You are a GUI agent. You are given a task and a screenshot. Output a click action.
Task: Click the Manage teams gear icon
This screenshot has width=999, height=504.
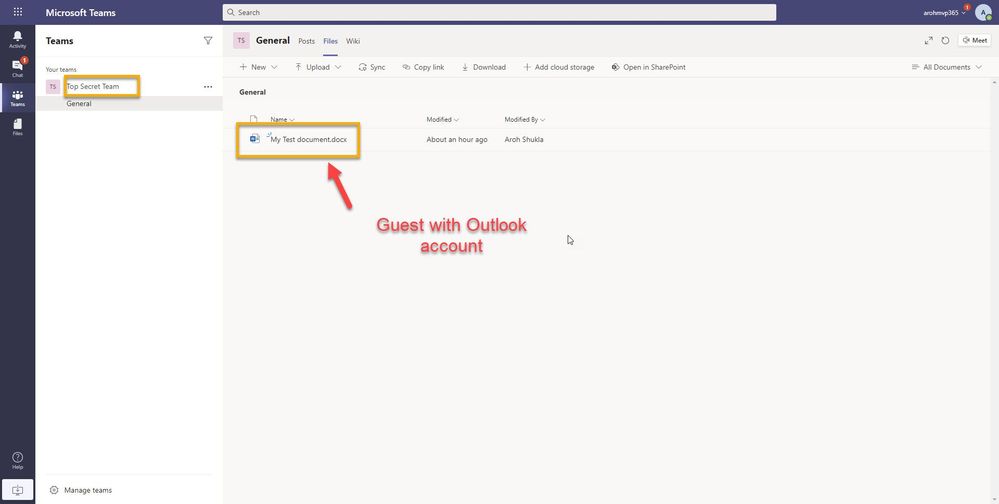54,490
